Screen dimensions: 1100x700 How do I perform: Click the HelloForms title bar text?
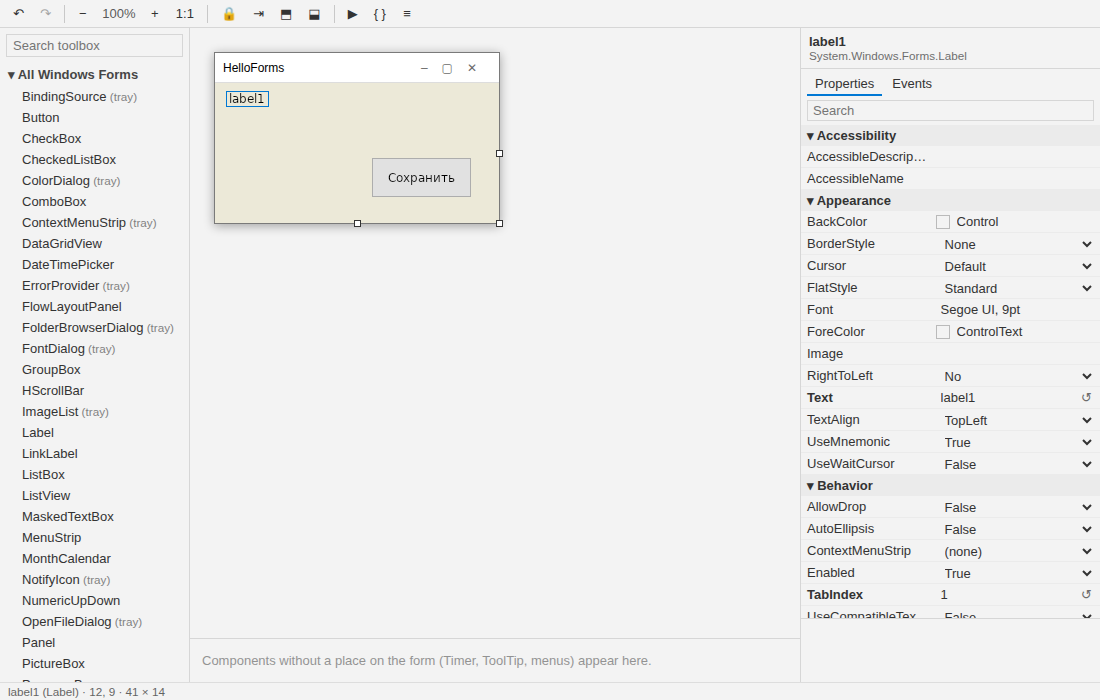coord(254,68)
